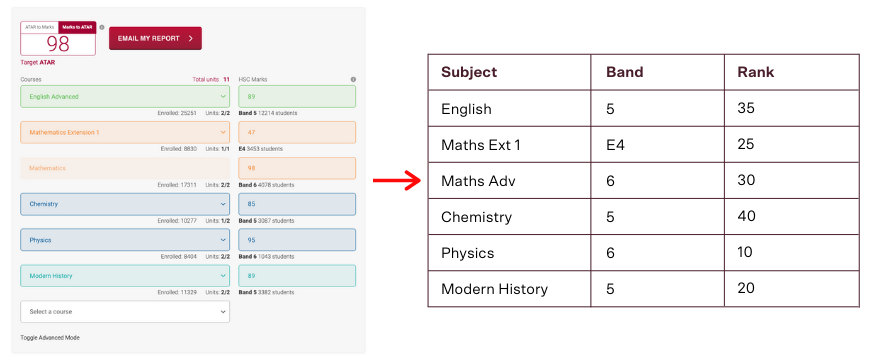Screen dimensions: 870x360
Task: Click English Advanced HSC mark field 89
Action: (297, 97)
